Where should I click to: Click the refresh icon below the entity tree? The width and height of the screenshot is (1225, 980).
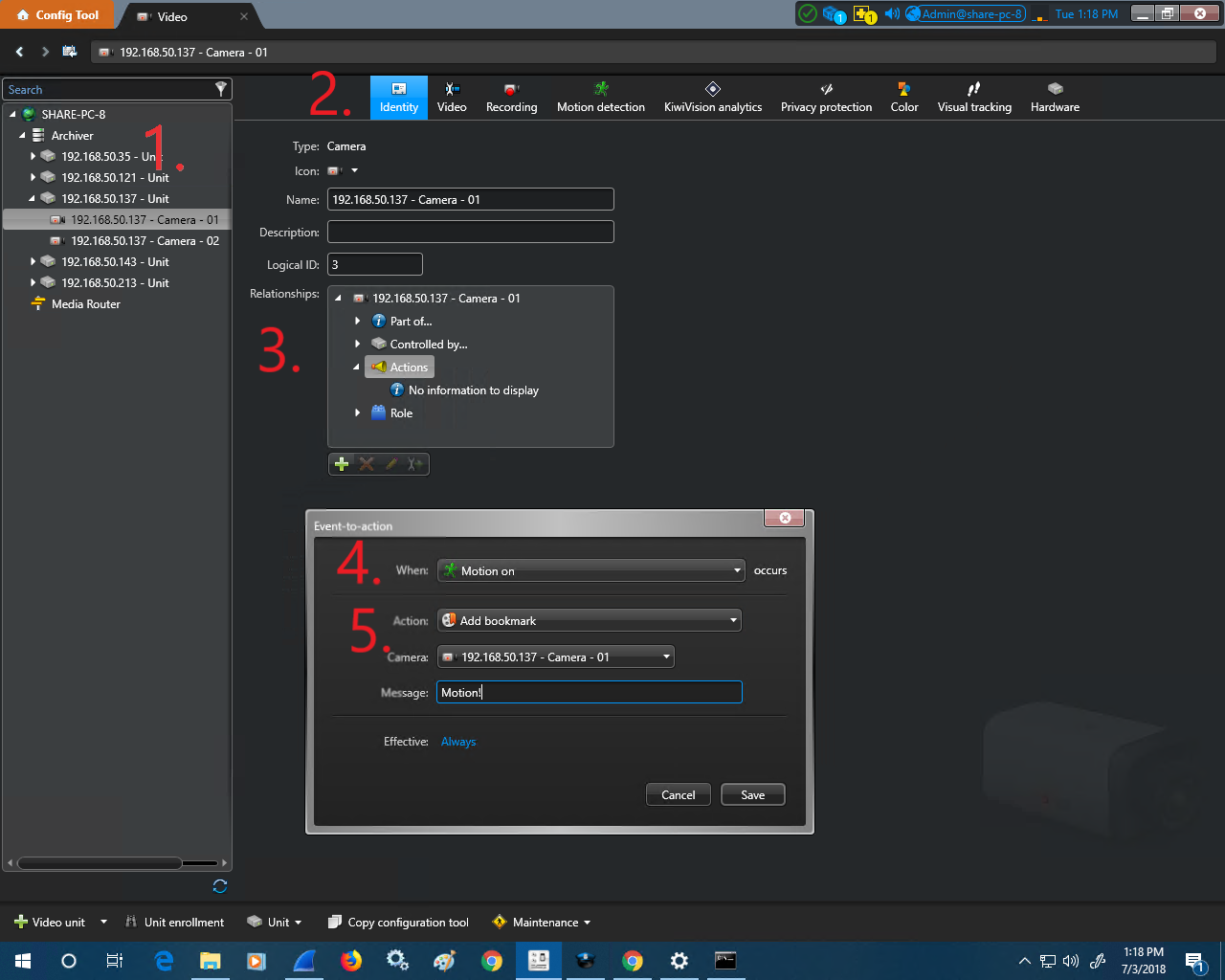pyautogui.click(x=220, y=886)
